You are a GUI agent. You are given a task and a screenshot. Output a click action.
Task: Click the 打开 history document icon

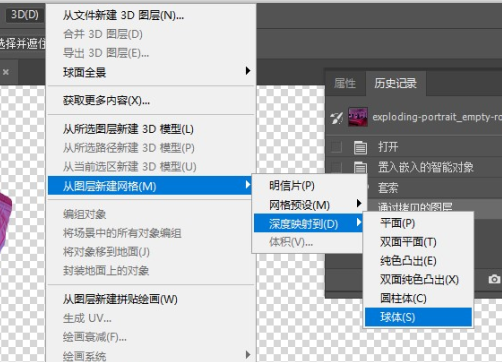(360, 147)
